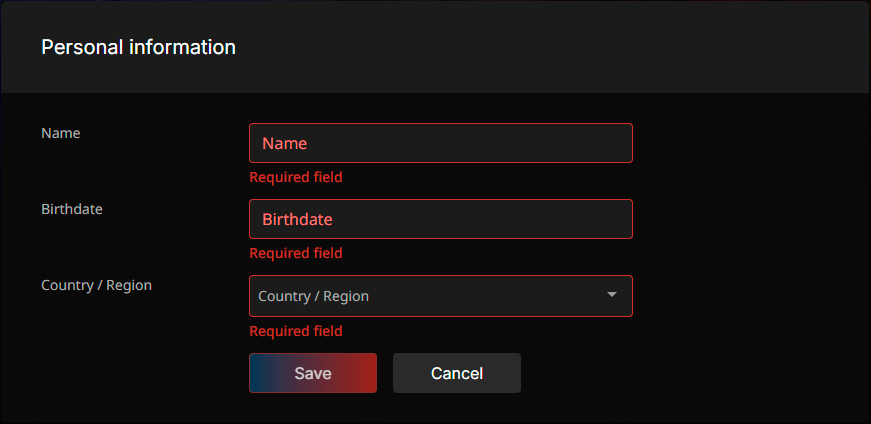Click the Required field error under Name

click(295, 177)
